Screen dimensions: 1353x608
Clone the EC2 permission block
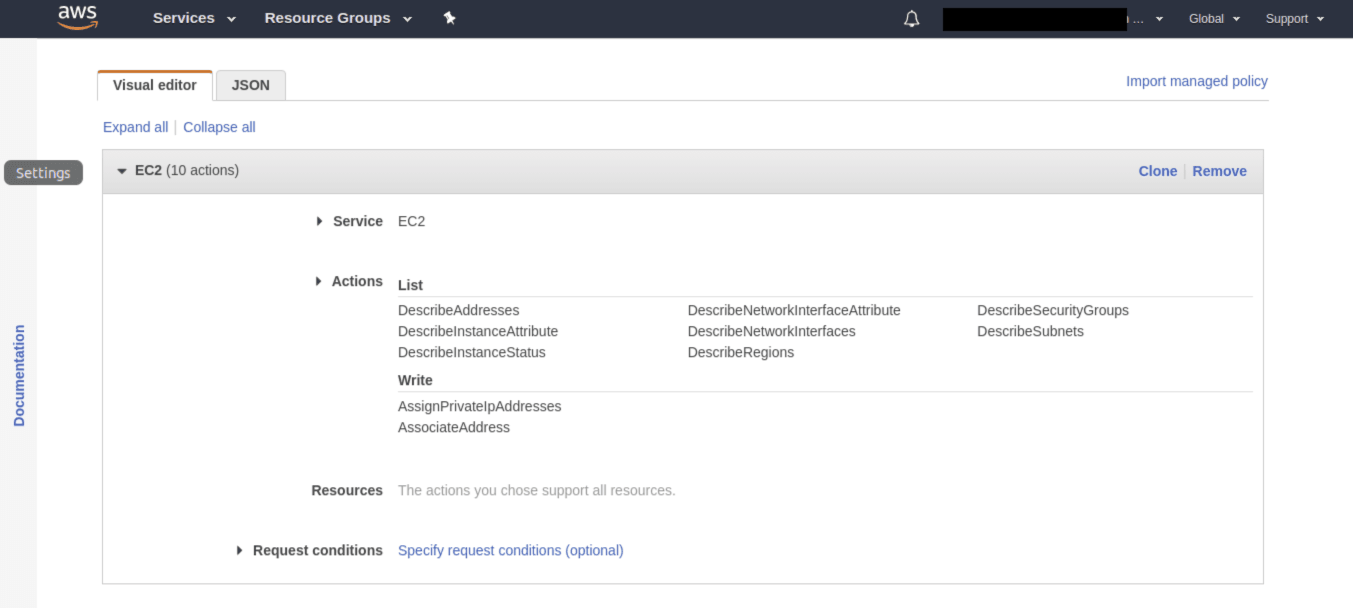click(x=1157, y=171)
